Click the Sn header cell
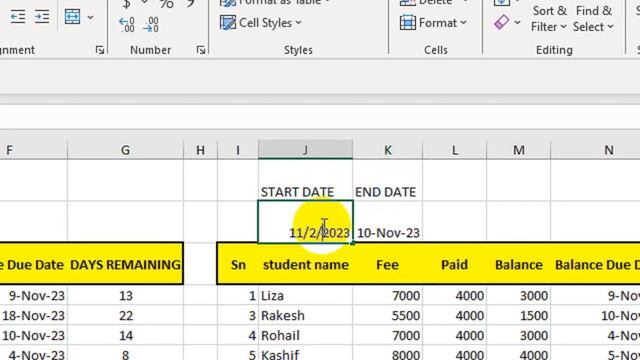The height and width of the screenshot is (360, 640). click(238, 264)
